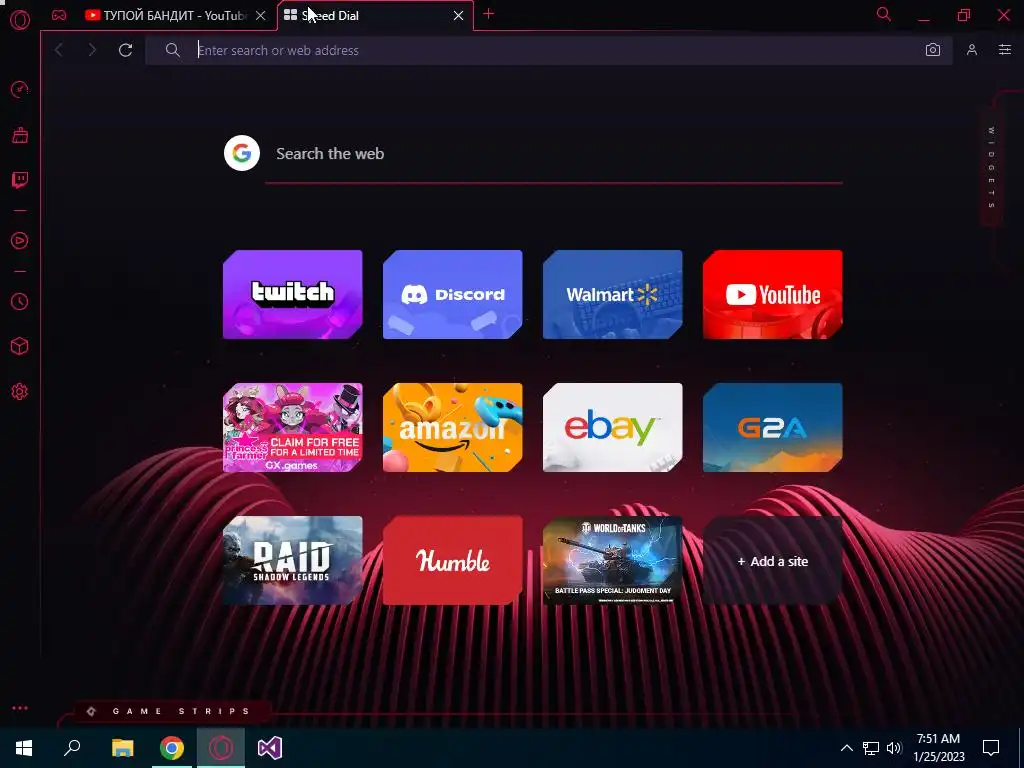Open the Discord speed dial tile
The width and height of the screenshot is (1024, 768).
[453, 295]
